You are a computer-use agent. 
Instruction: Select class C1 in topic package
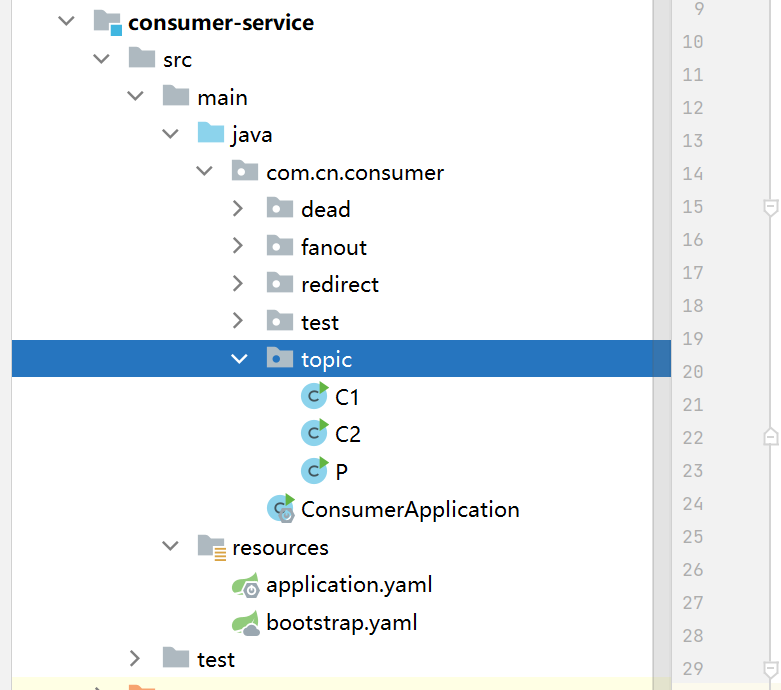tap(347, 397)
